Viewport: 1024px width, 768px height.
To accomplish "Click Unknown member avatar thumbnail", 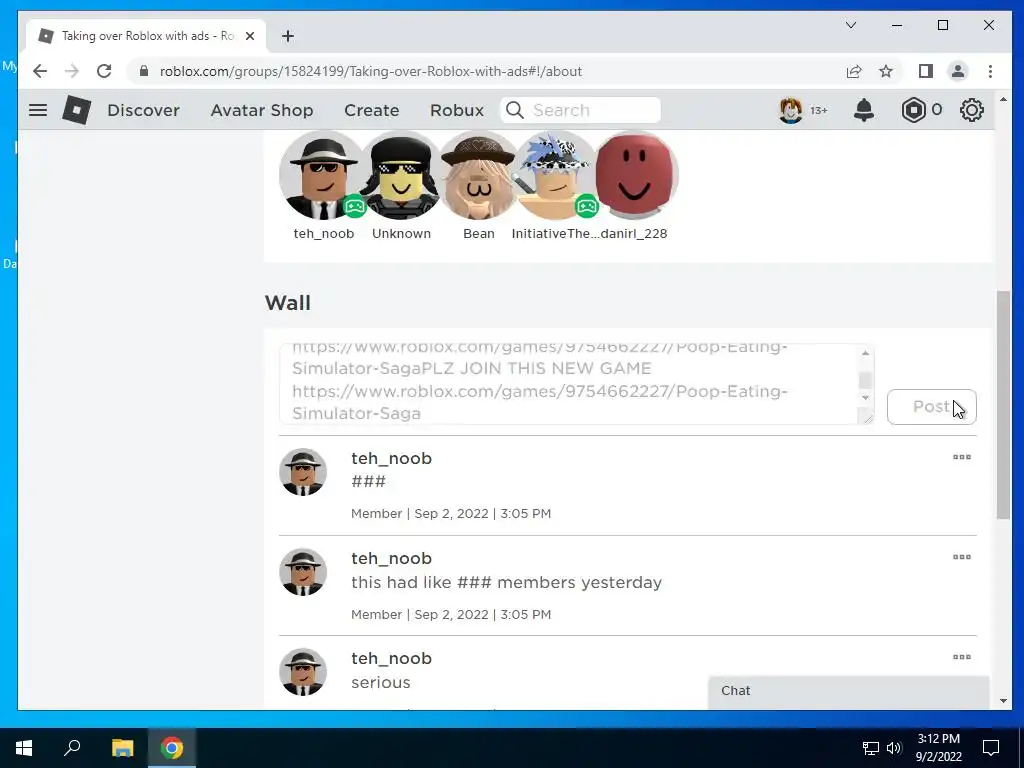I will [x=401, y=175].
